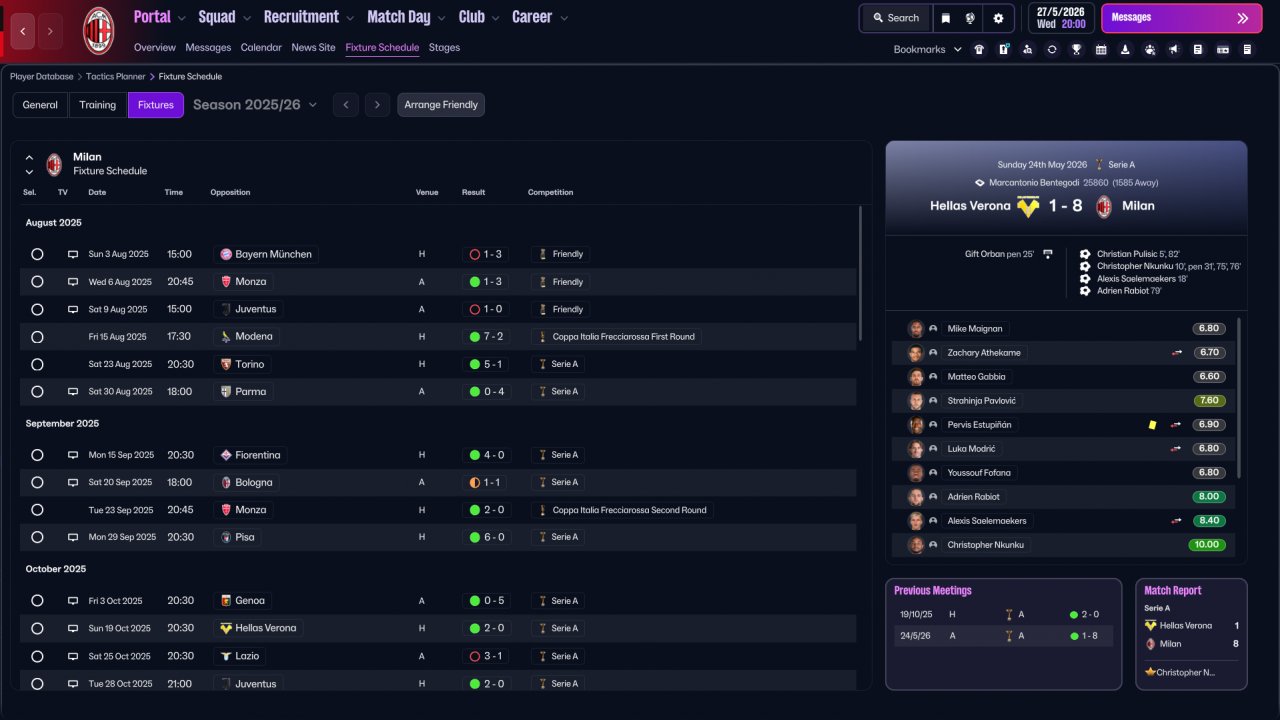The height and width of the screenshot is (720, 1280).
Task: Select the Juventus 9 Aug fixture radio button
Action: tap(37, 309)
